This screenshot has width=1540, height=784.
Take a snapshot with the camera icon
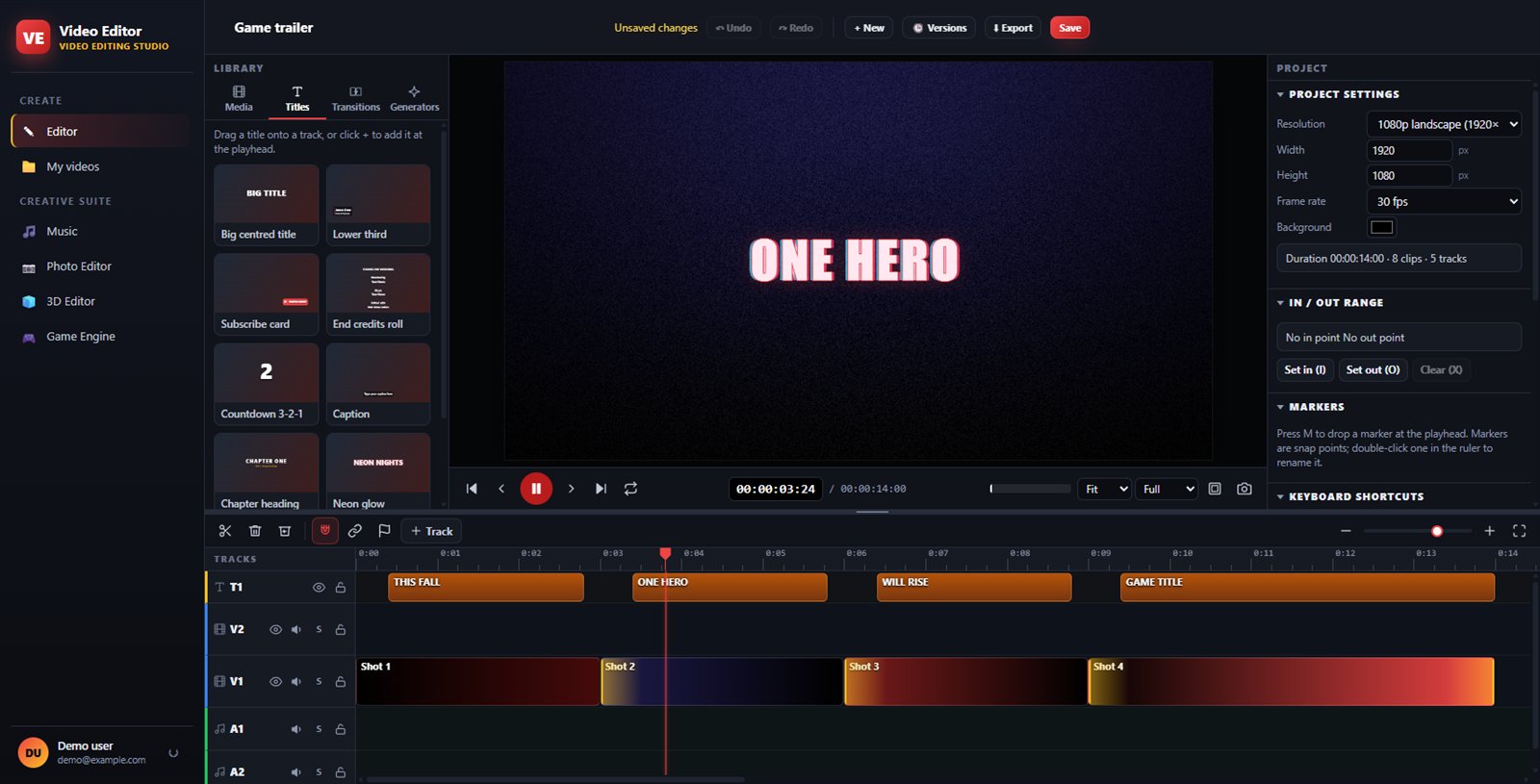1245,489
